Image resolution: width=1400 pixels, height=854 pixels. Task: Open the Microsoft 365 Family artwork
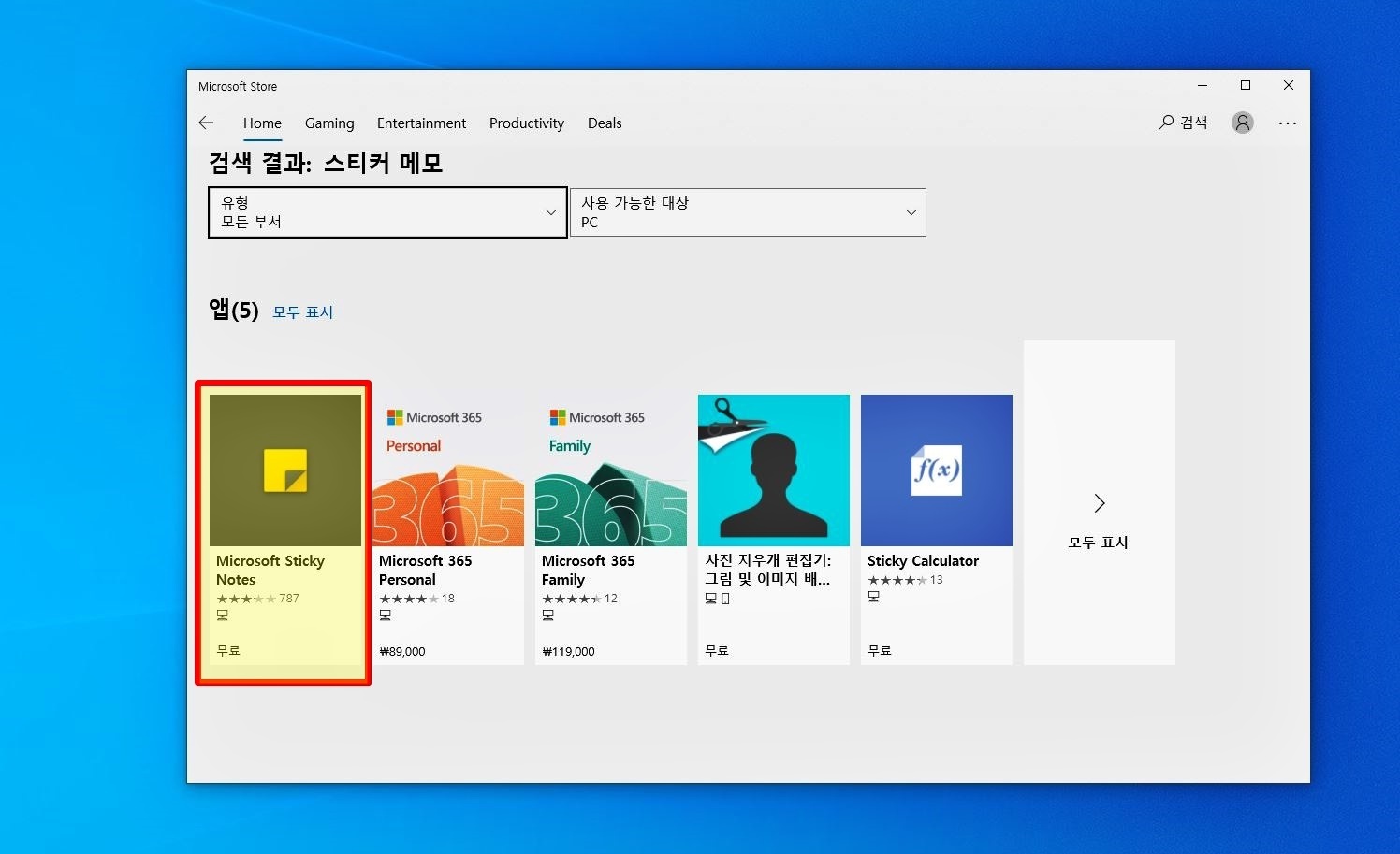point(611,470)
